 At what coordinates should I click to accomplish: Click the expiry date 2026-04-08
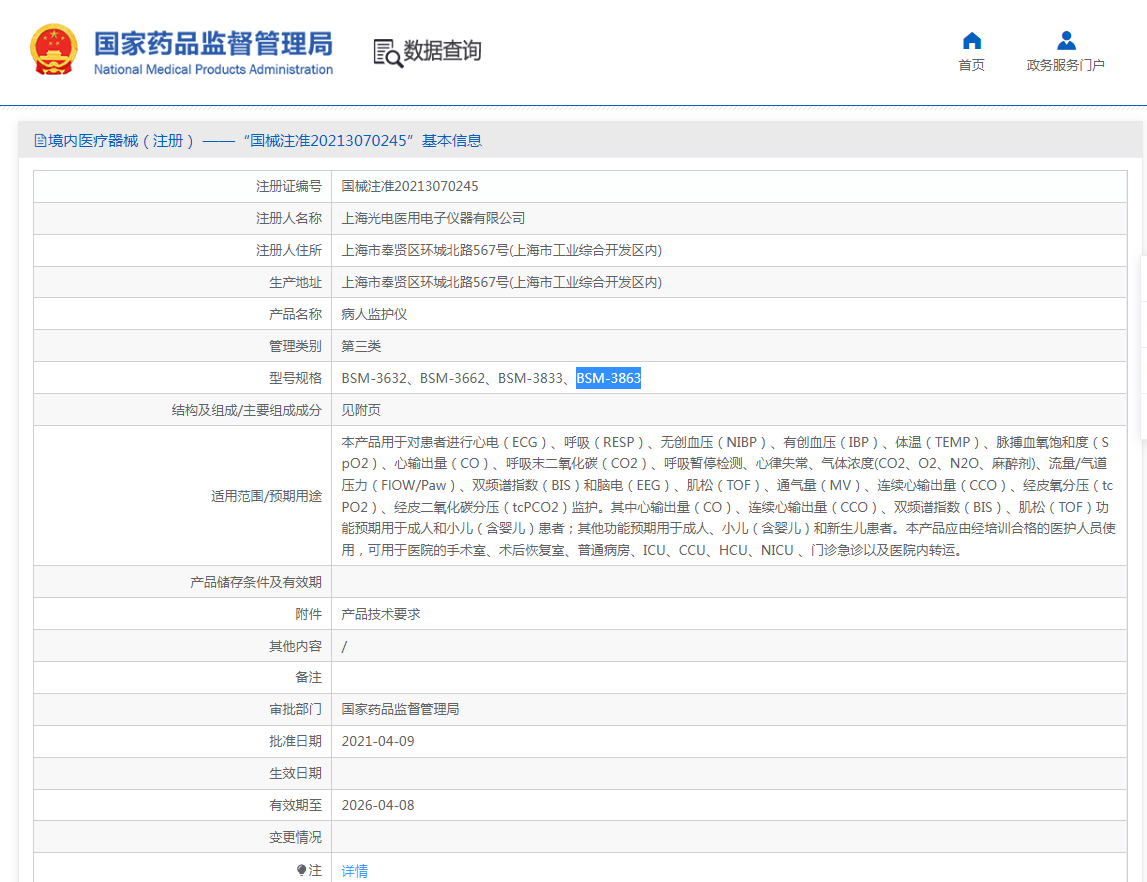pyautogui.click(x=378, y=805)
